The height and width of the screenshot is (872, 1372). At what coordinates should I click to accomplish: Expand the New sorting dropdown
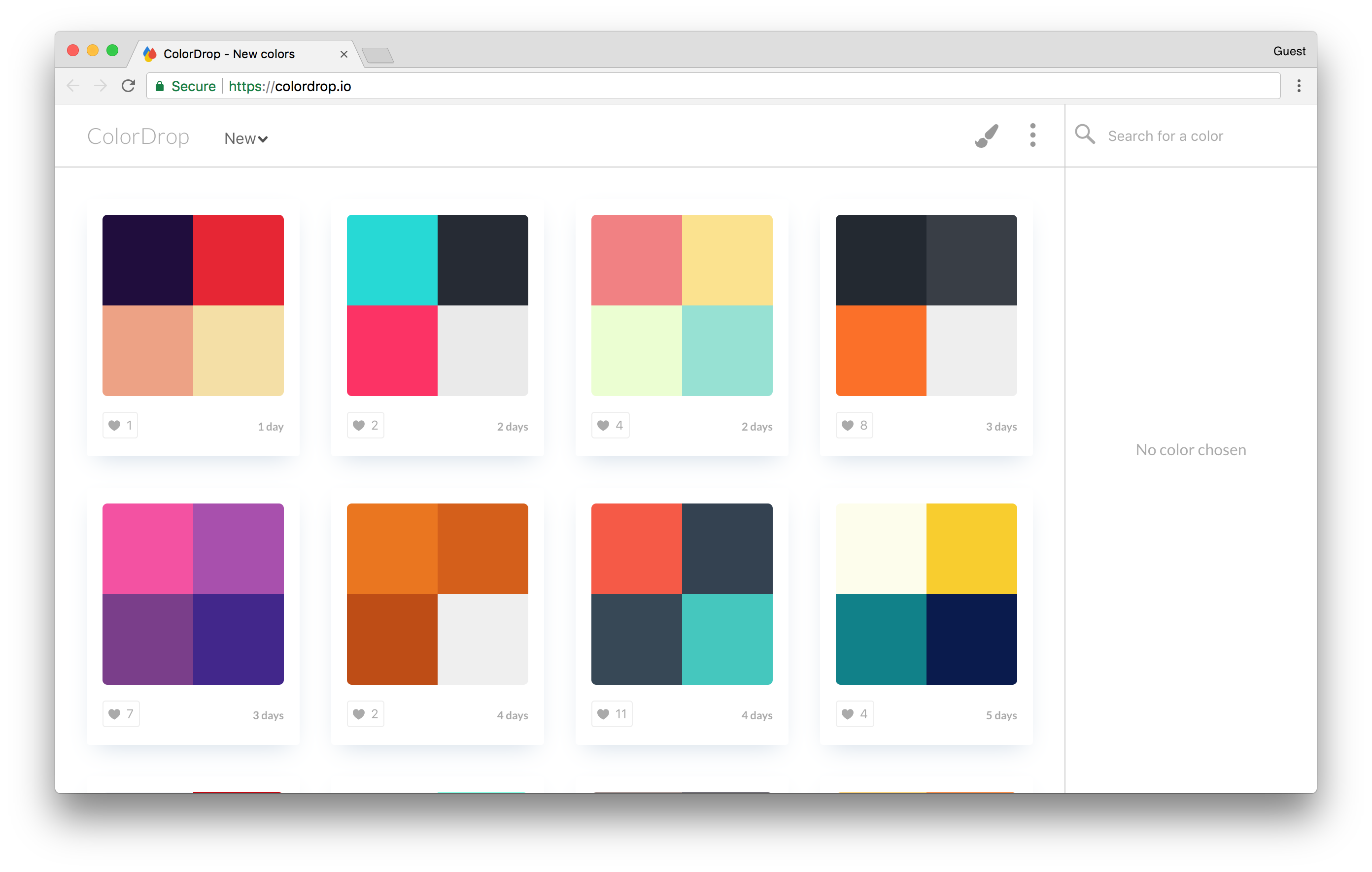pos(245,138)
